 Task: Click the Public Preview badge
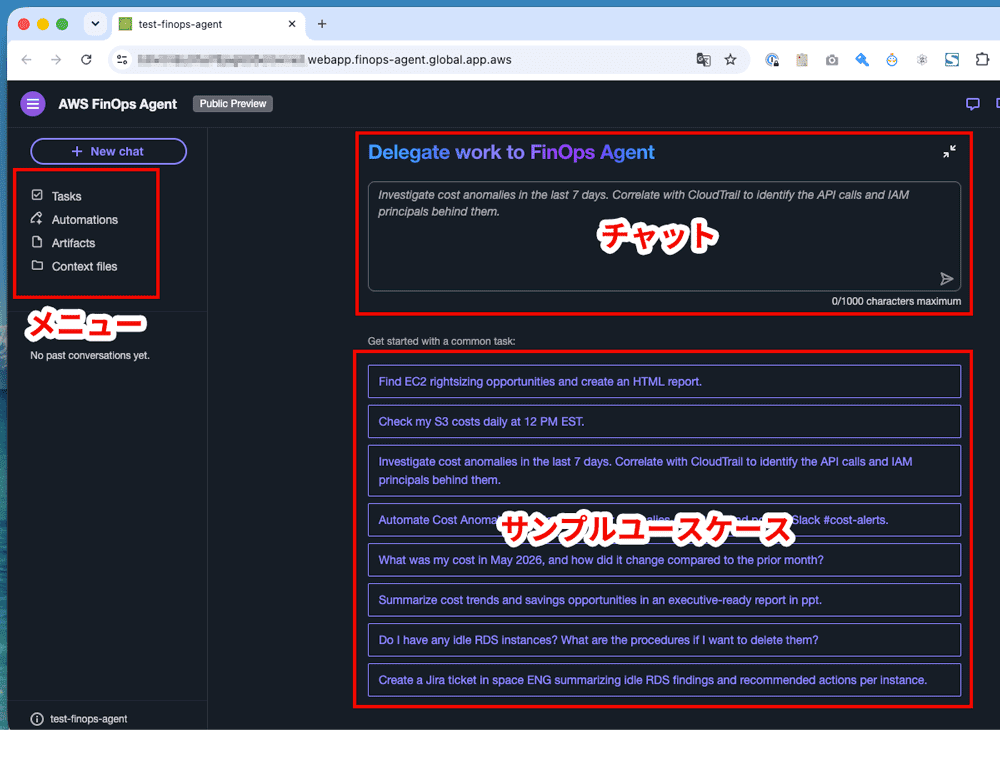click(233, 104)
